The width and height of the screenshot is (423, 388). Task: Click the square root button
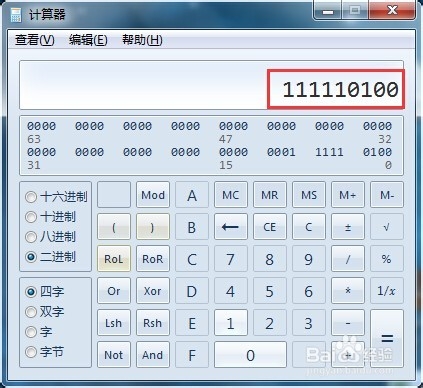[x=387, y=227]
